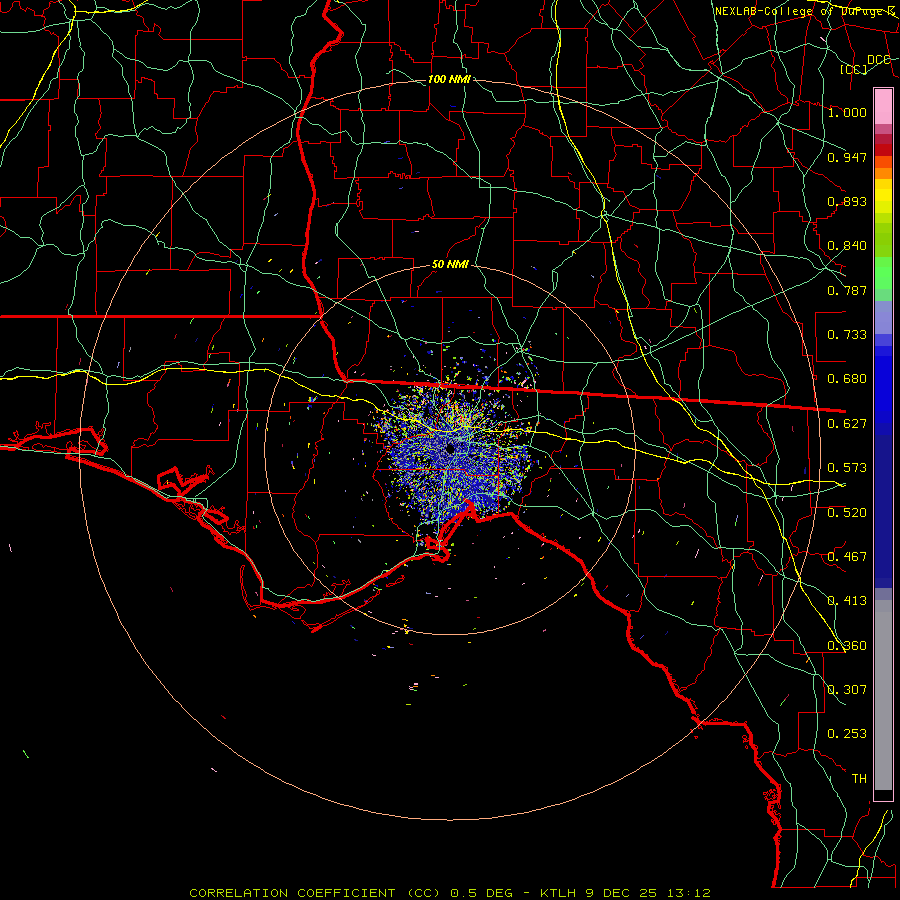Click the KTLH station identifier in the caption
This screenshot has width=900, height=900.
558,893
